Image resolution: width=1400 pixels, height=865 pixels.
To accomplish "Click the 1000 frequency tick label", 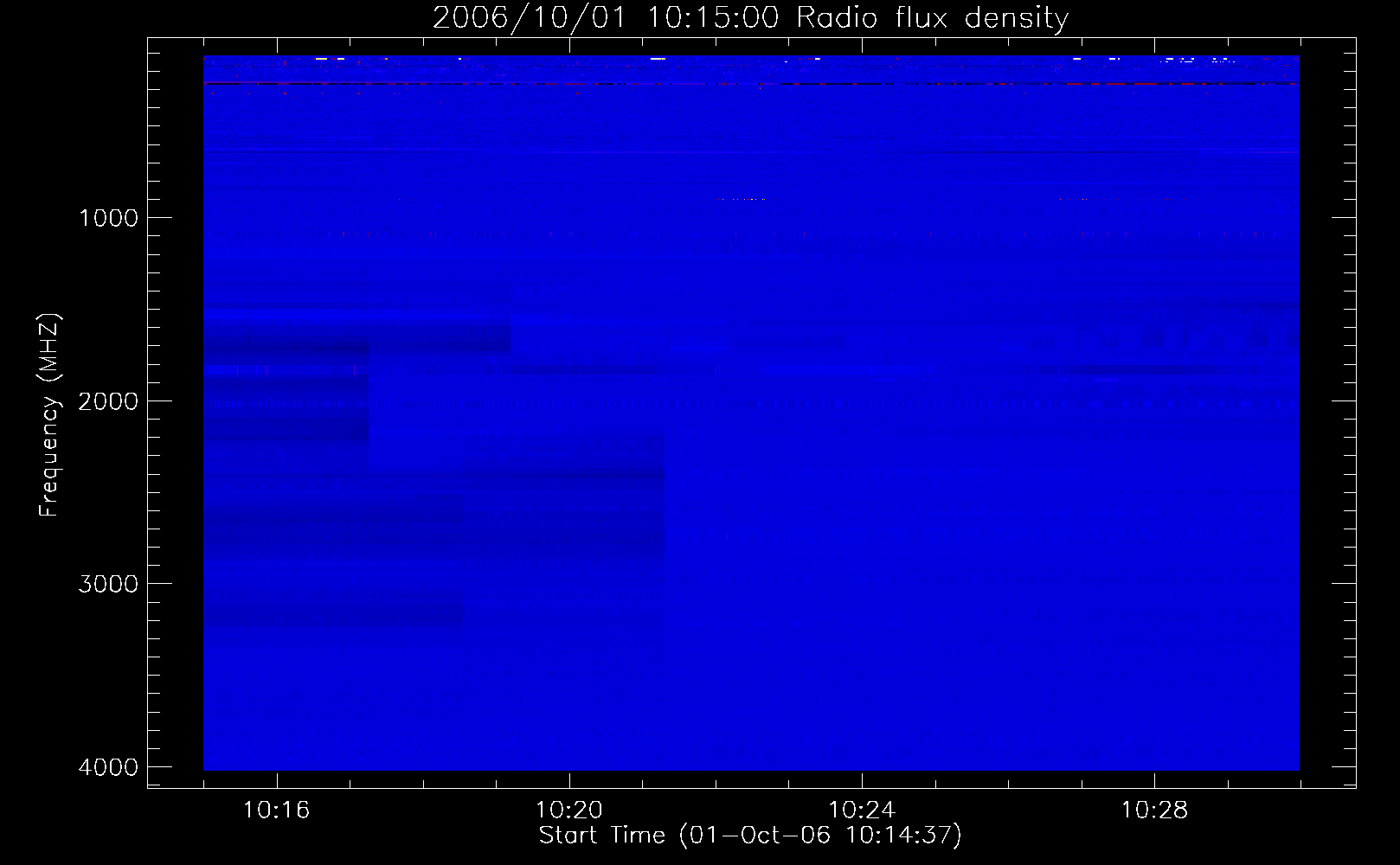I will pos(108,218).
